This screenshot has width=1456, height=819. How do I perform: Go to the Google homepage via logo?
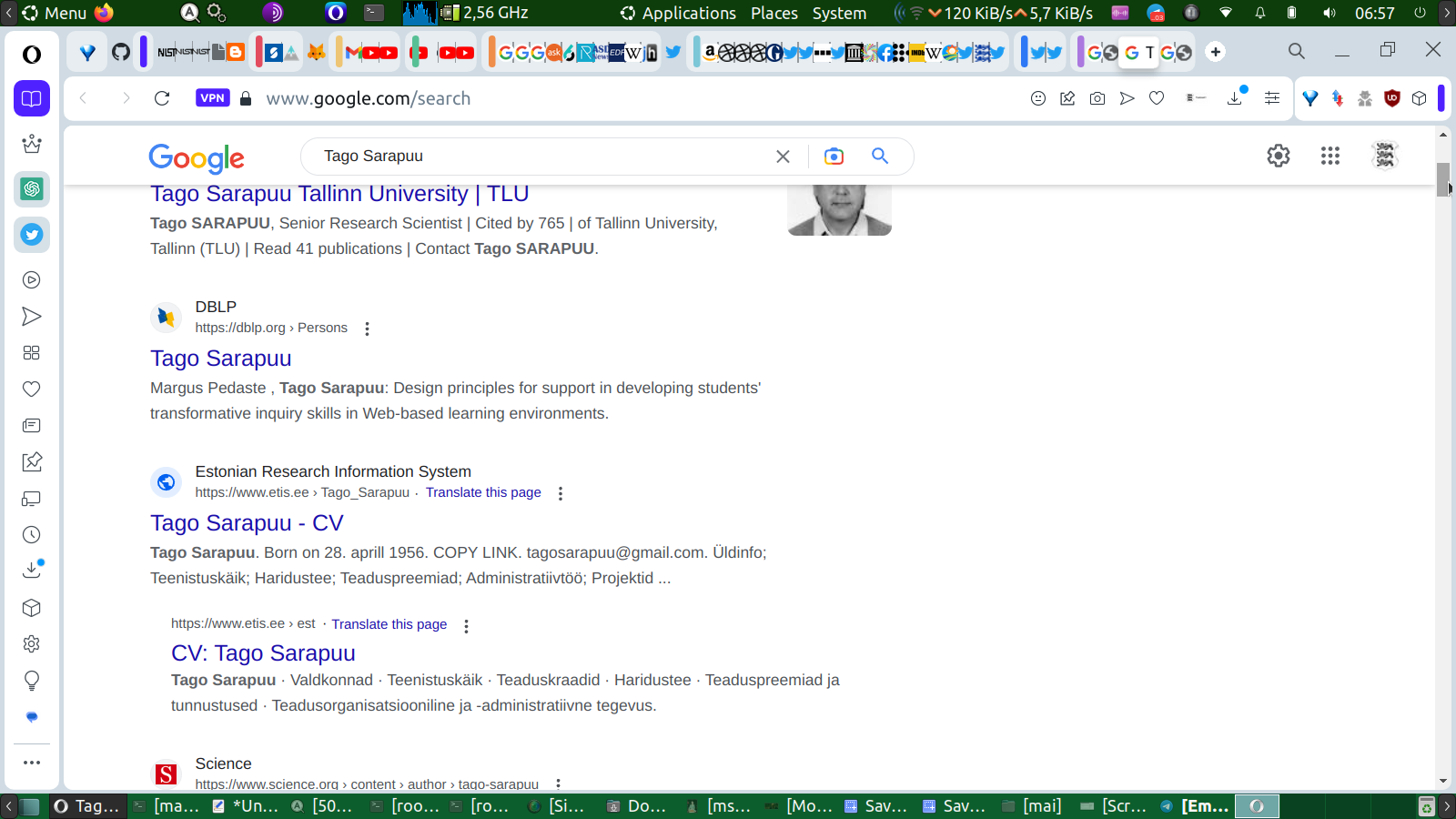point(197,158)
